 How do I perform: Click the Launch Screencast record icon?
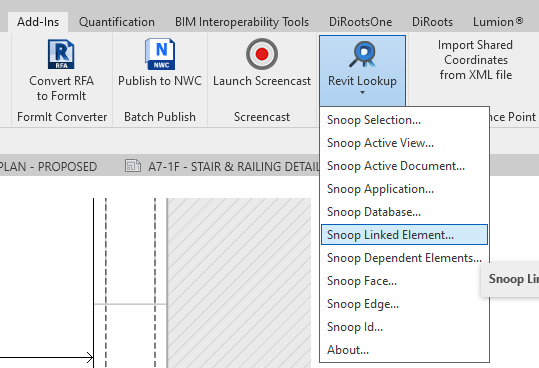(x=262, y=54)
